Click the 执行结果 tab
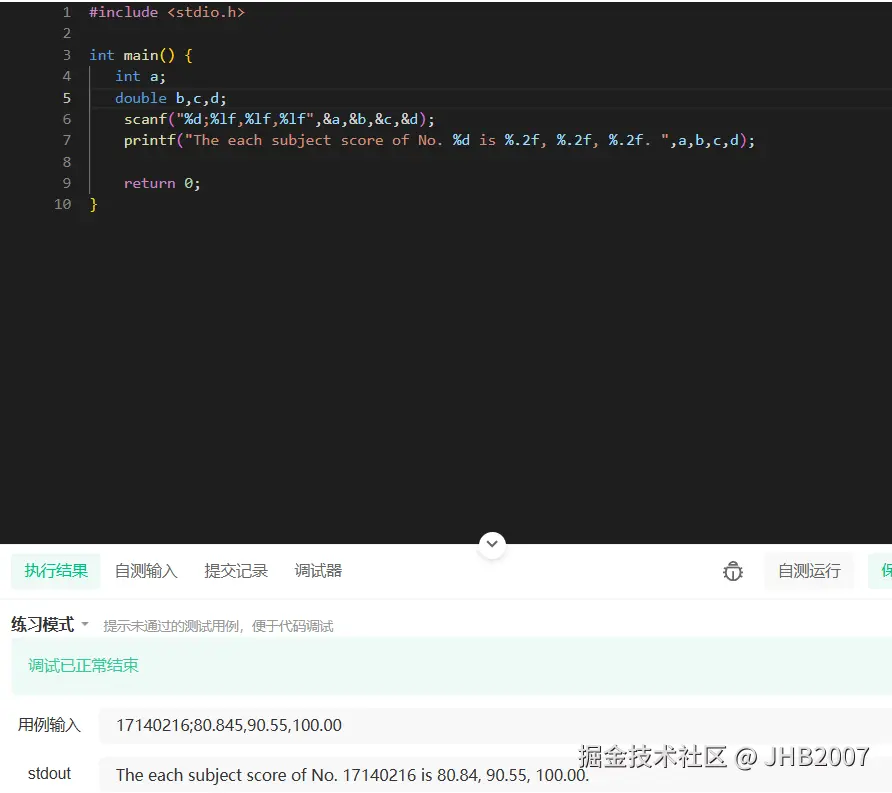This screenshot has width=892, height=793. click(x=55, y=571)
